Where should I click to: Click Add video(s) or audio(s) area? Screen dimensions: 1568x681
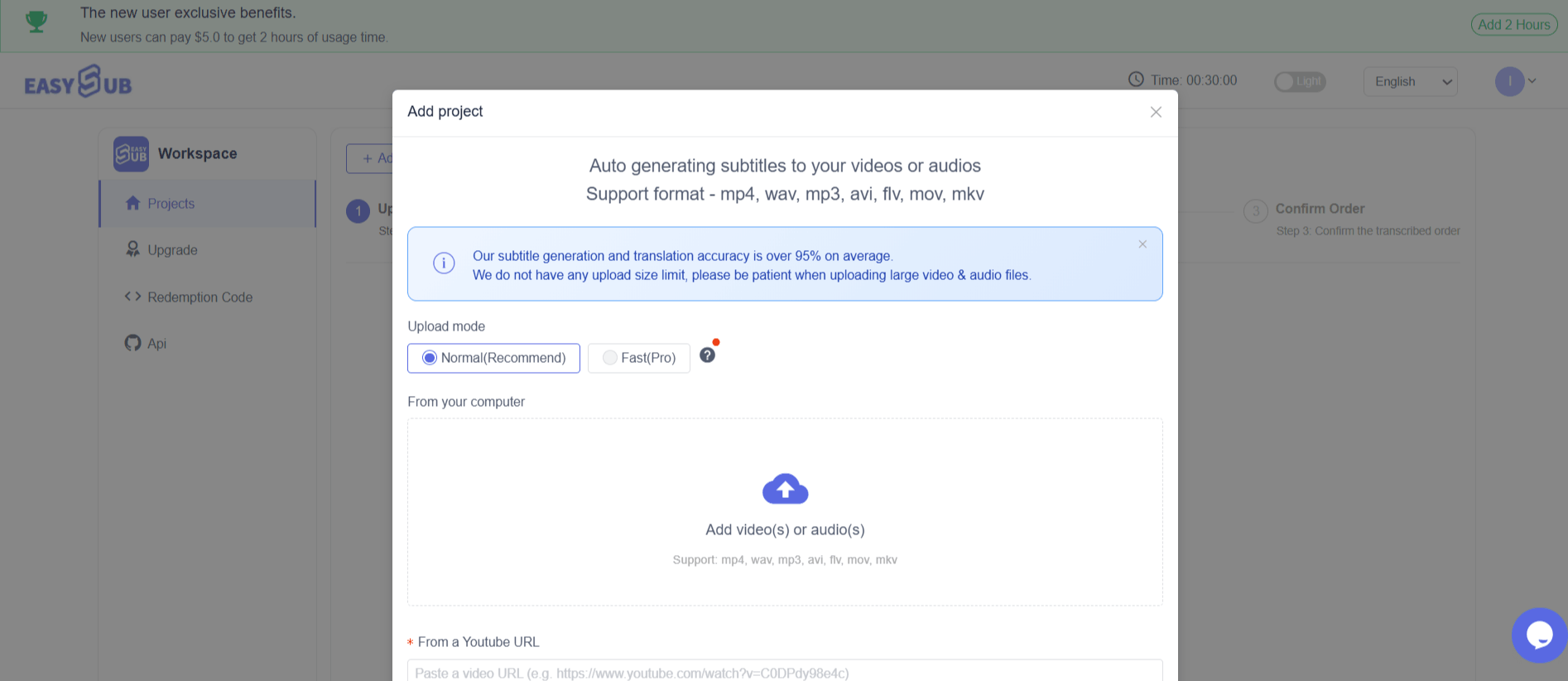[785, 512]
